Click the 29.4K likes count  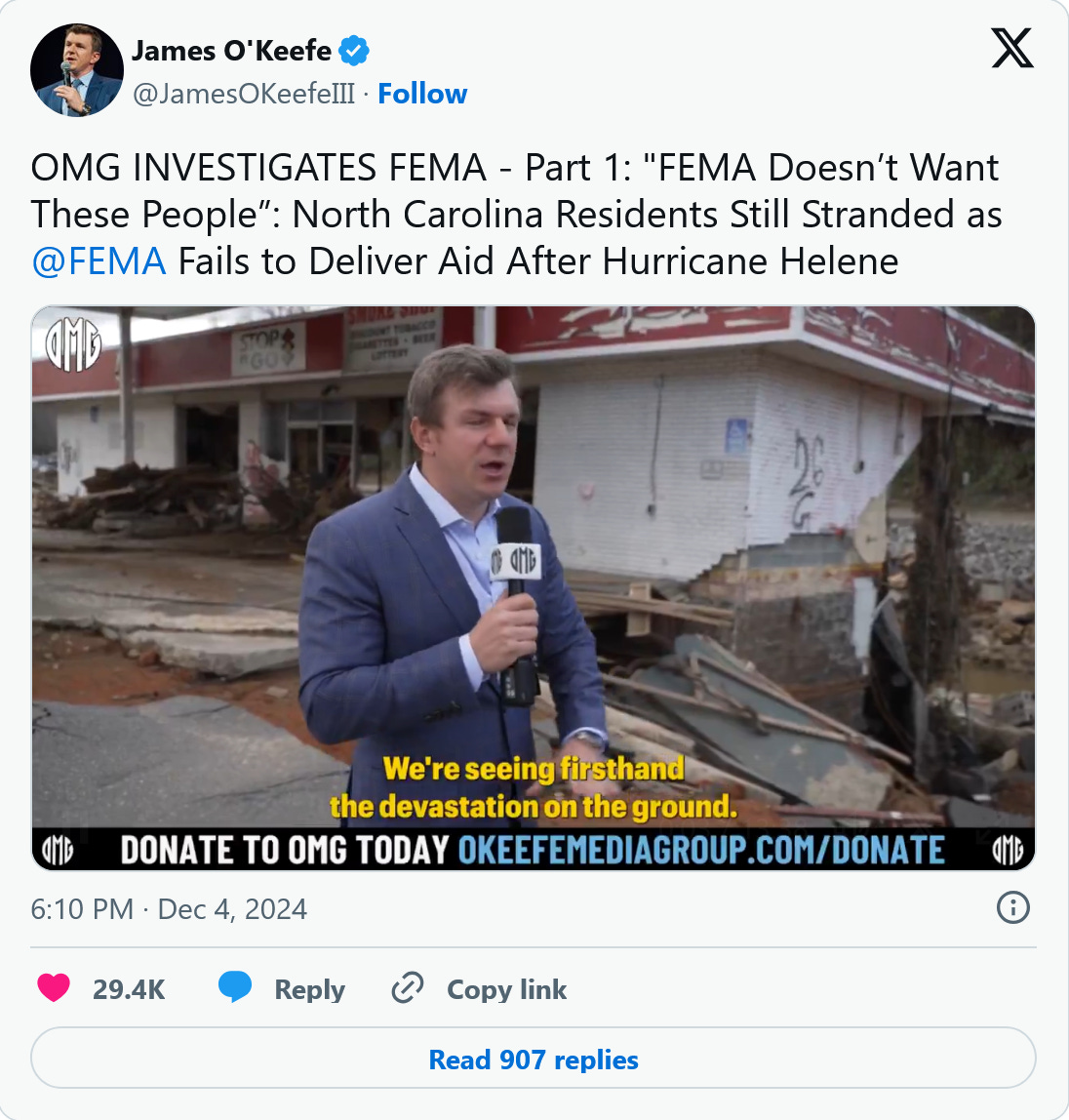129,989
